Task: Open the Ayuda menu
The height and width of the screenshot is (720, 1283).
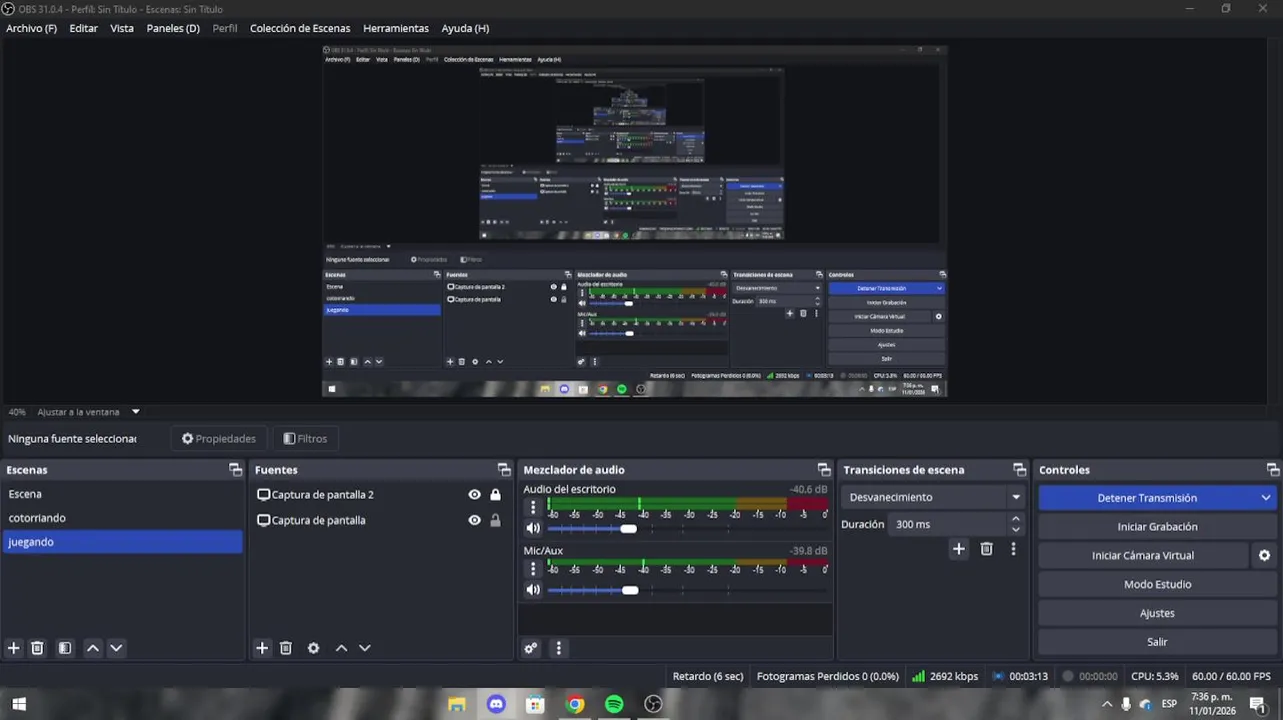Action: point(465,28)
